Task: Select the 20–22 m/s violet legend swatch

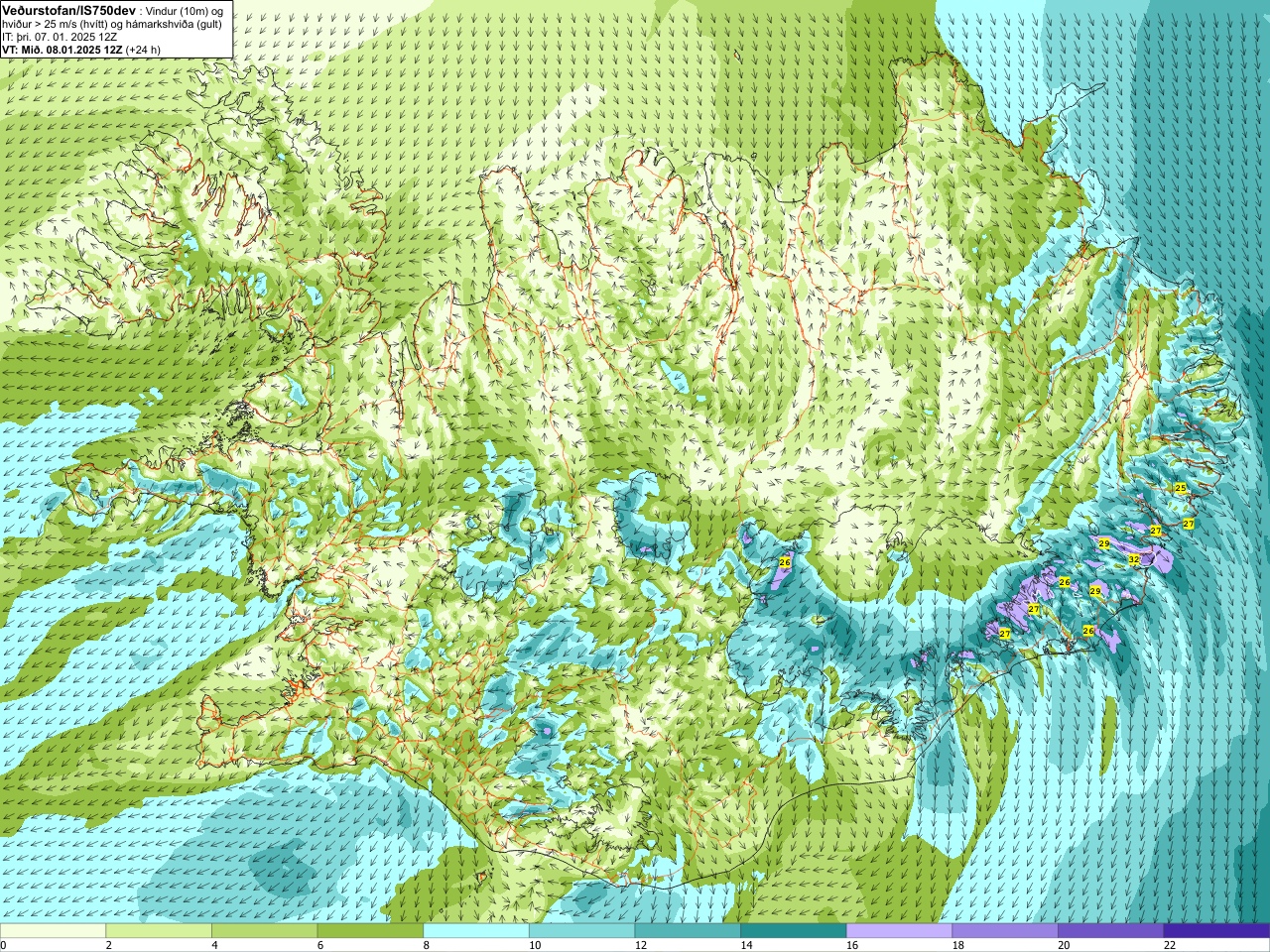Action: coord(1111,931)
